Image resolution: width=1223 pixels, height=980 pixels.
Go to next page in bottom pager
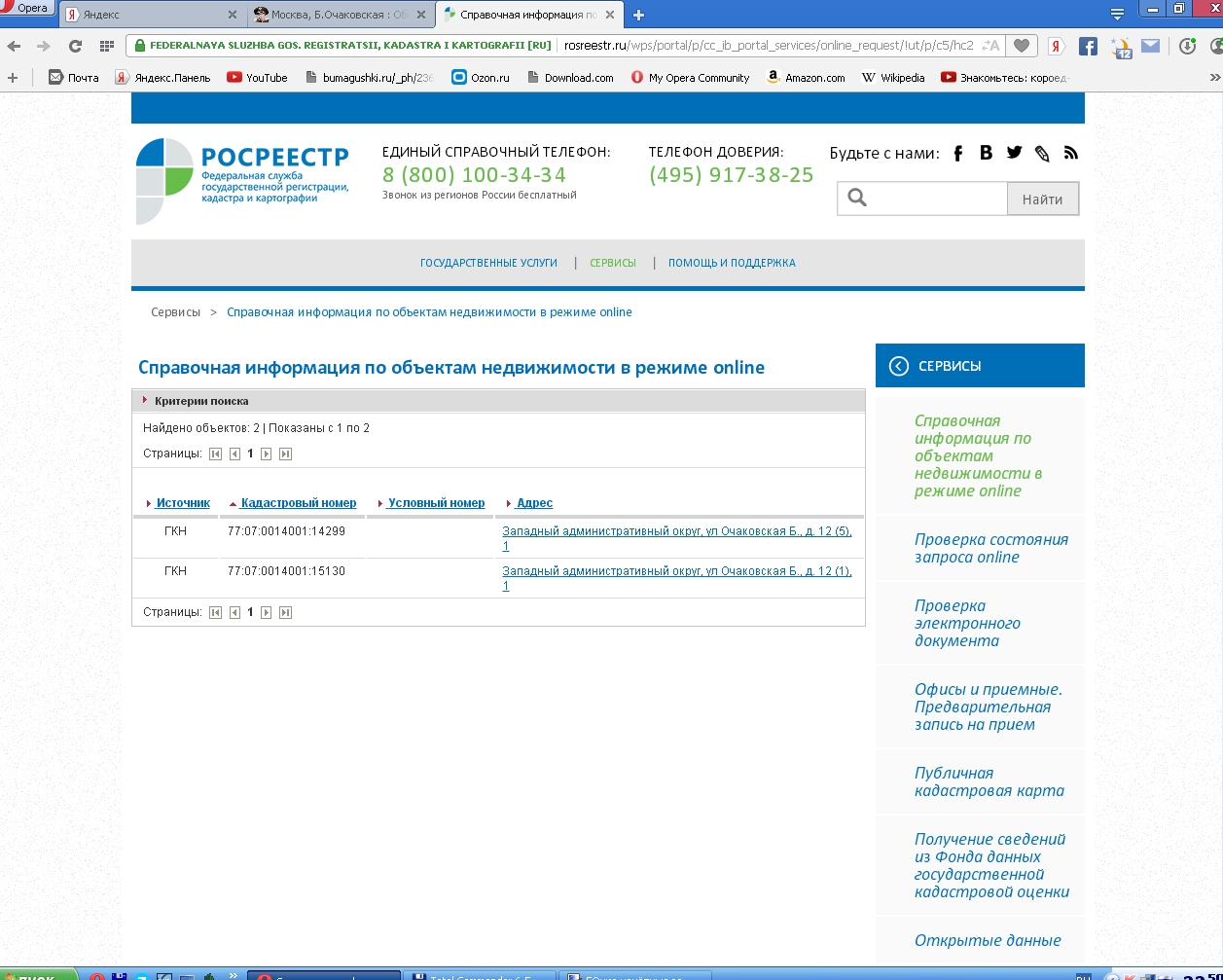tap(266, 612)
